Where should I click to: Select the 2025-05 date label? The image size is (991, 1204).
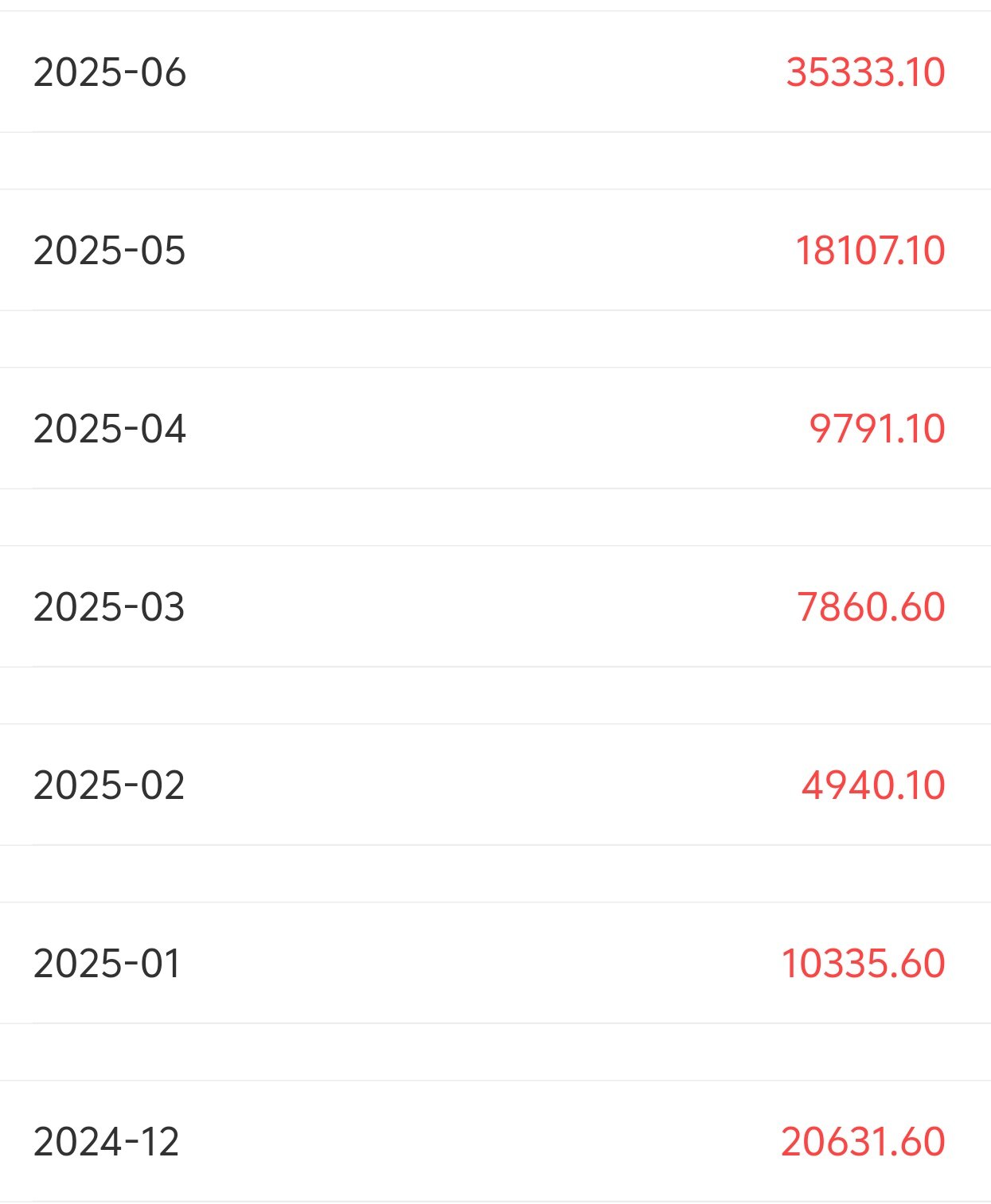coord(109,250)
